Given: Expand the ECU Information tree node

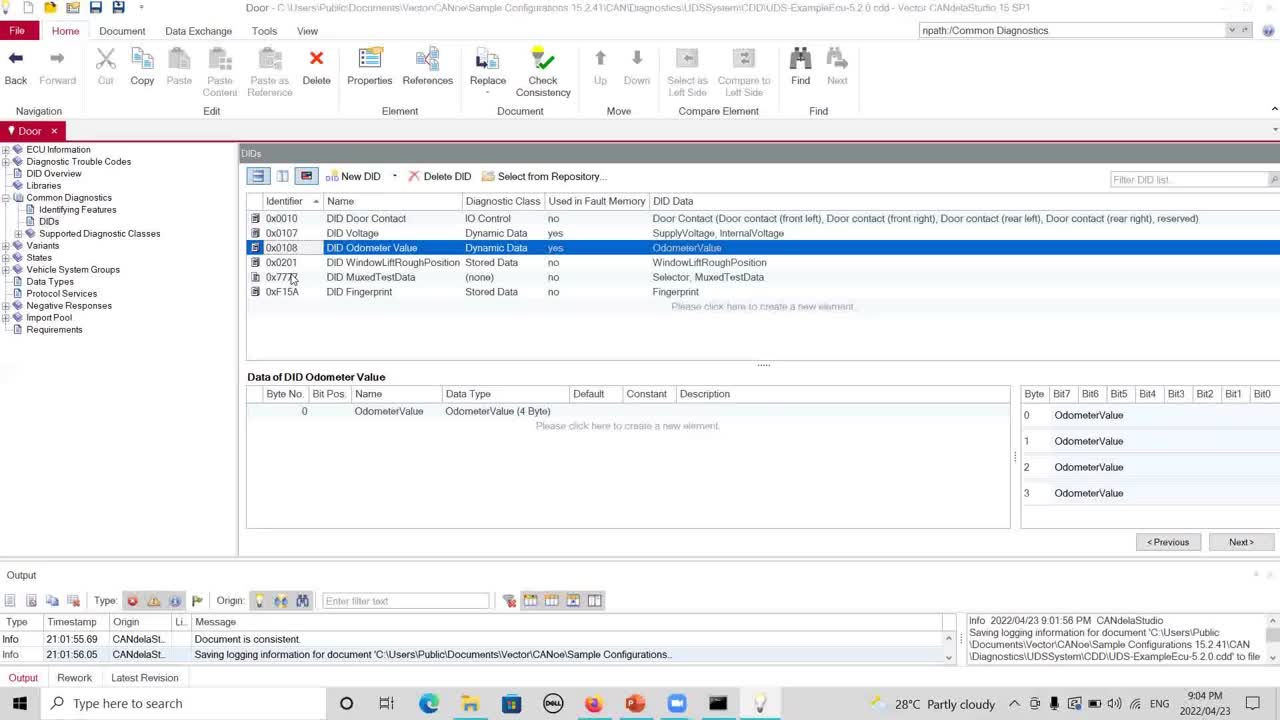Looking at the screenshot, I should [6, 150].
